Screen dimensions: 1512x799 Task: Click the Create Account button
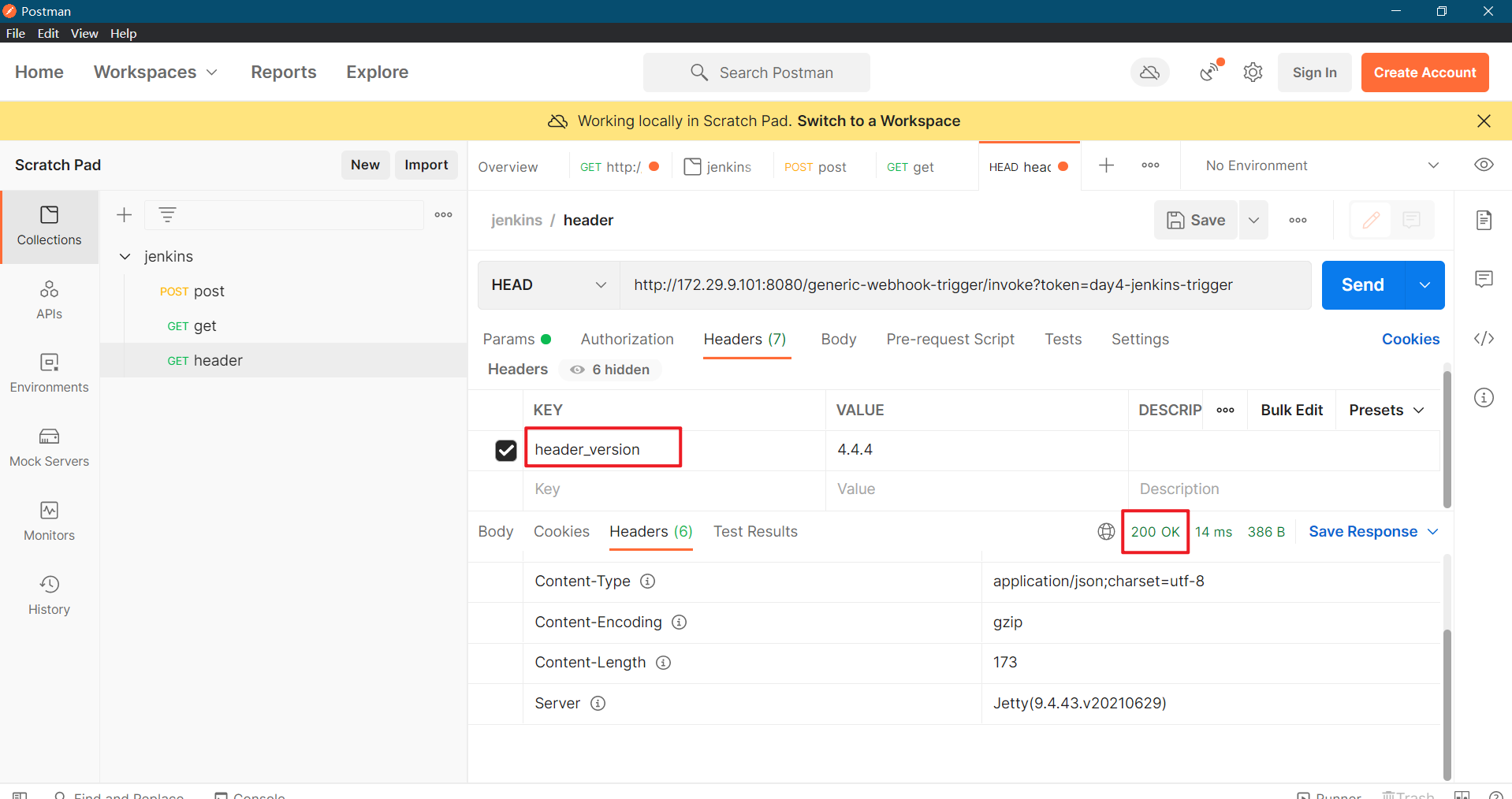click(x=1424, y=72)
